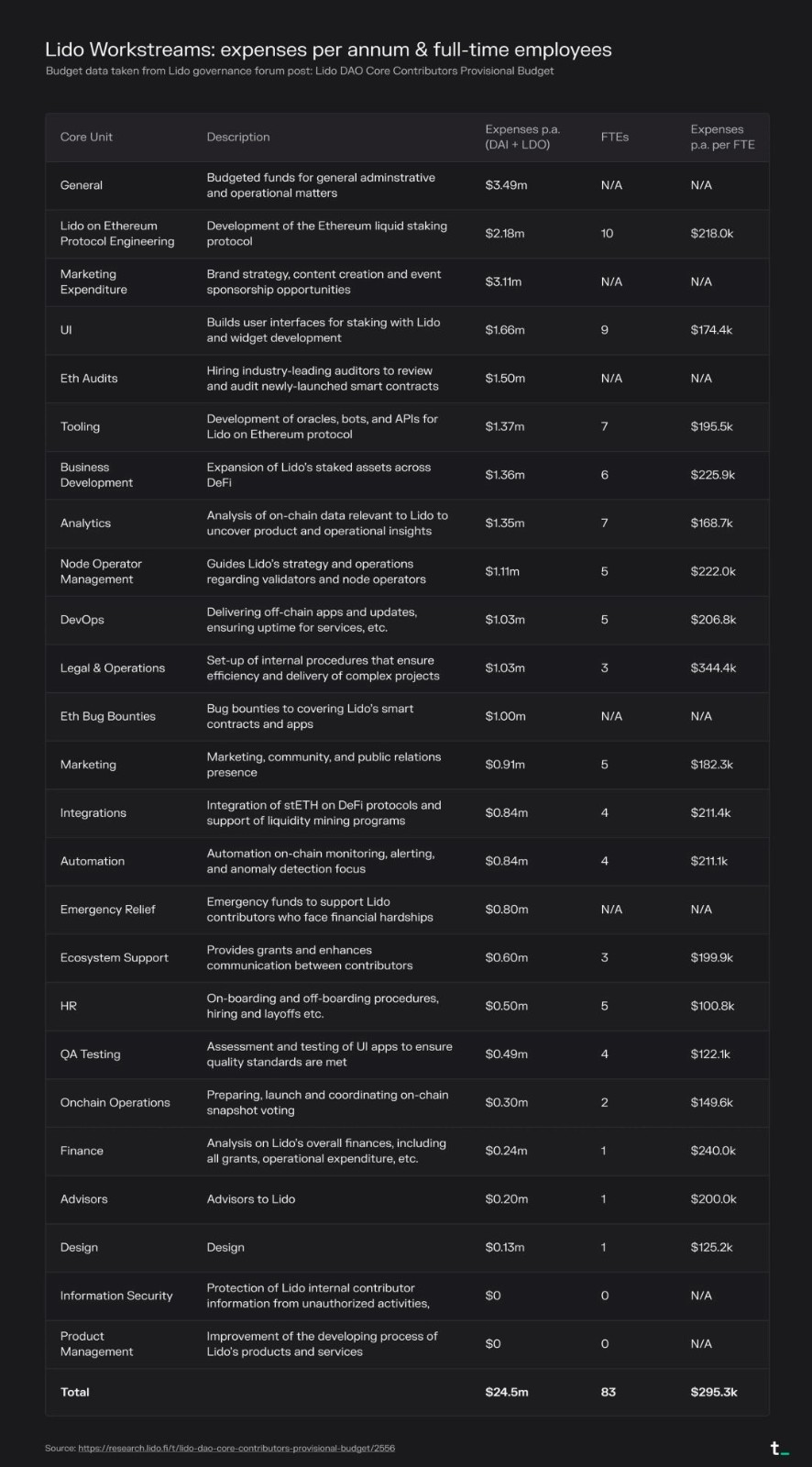Click the "Advisors to Lido" description

coord(251,1199)
